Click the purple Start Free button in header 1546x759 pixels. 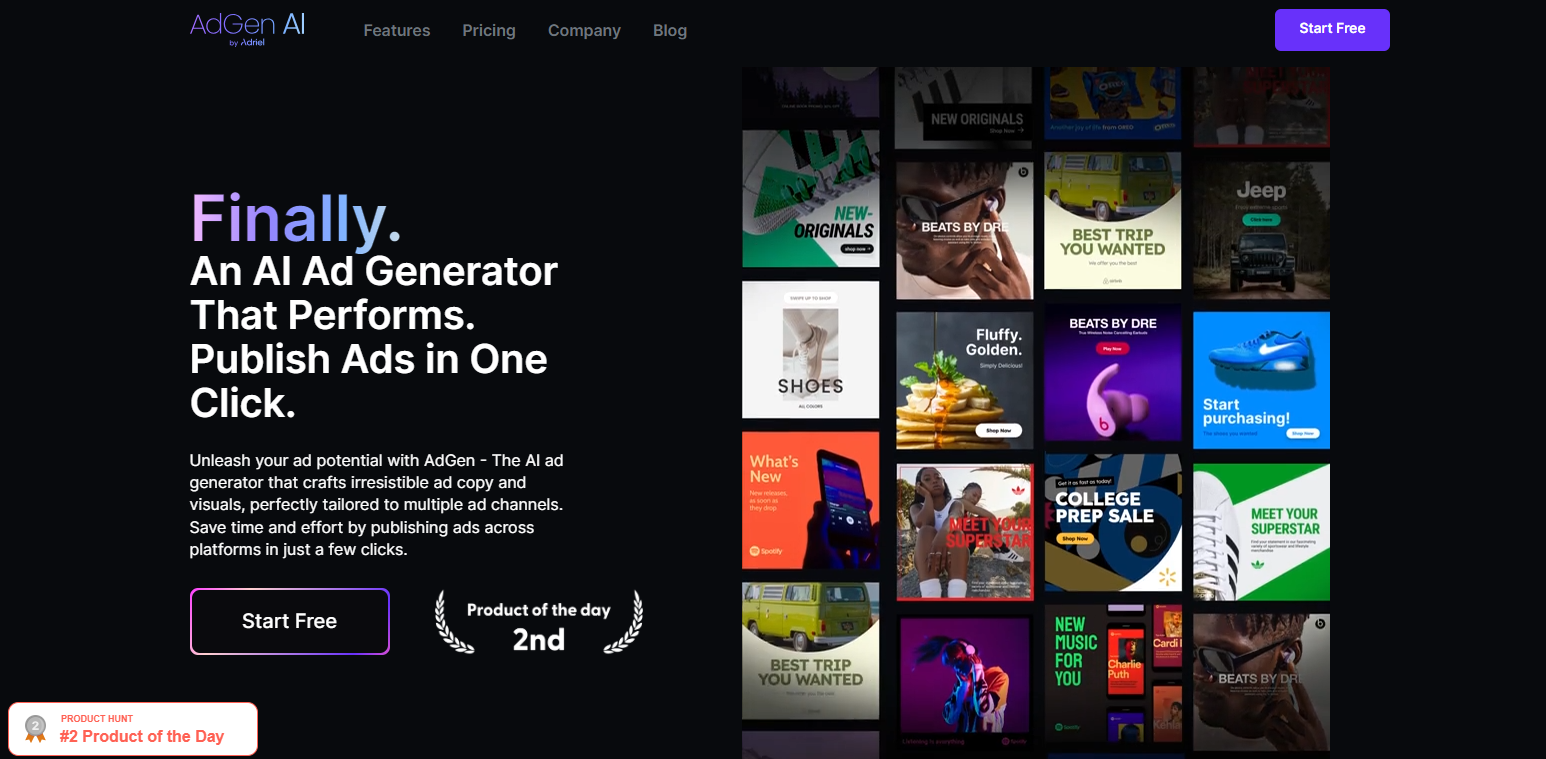pyautogui.click(x=1332, y=29)
